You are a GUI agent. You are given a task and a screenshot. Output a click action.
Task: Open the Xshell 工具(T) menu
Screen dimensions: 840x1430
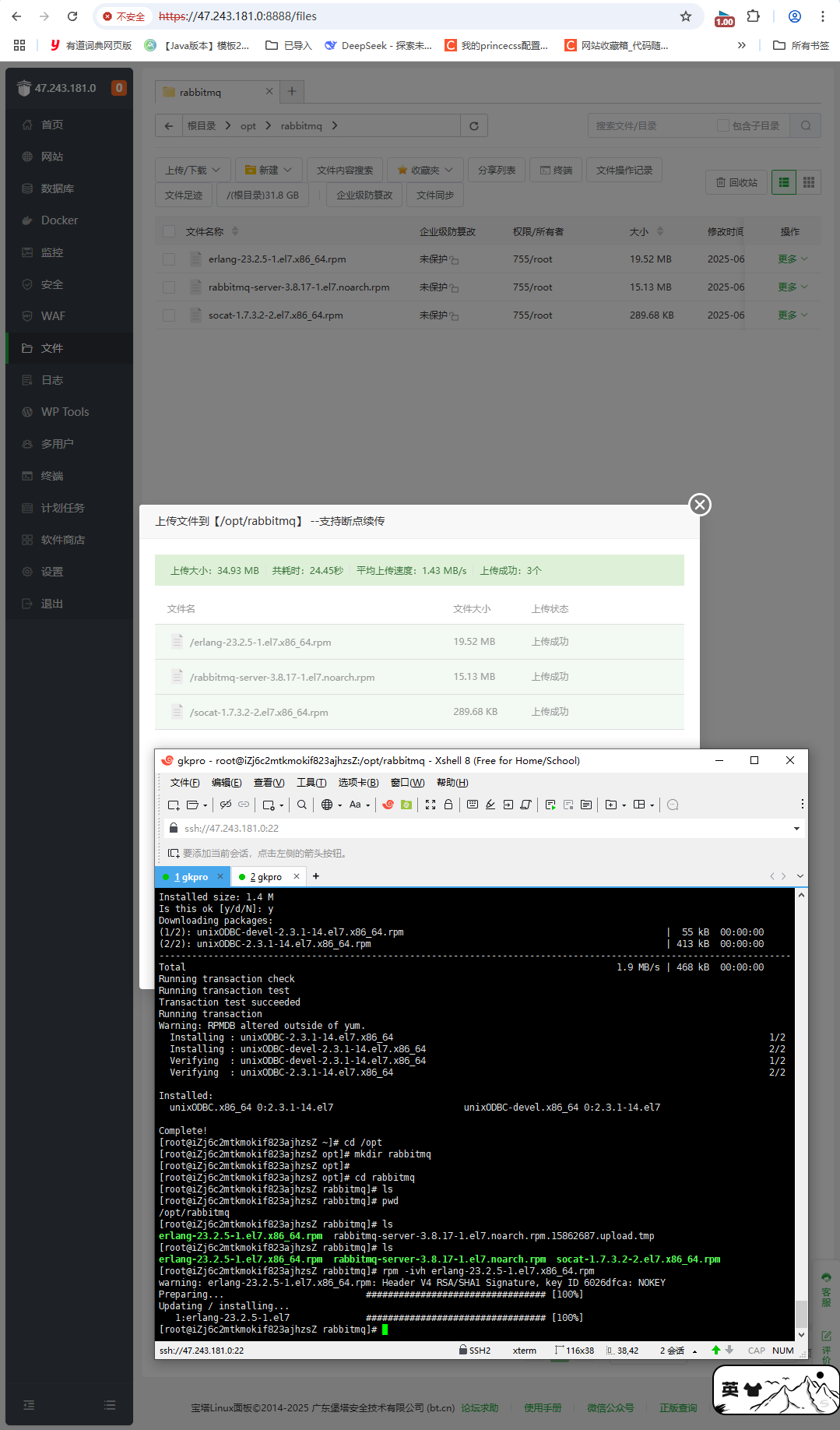[311, 783]
